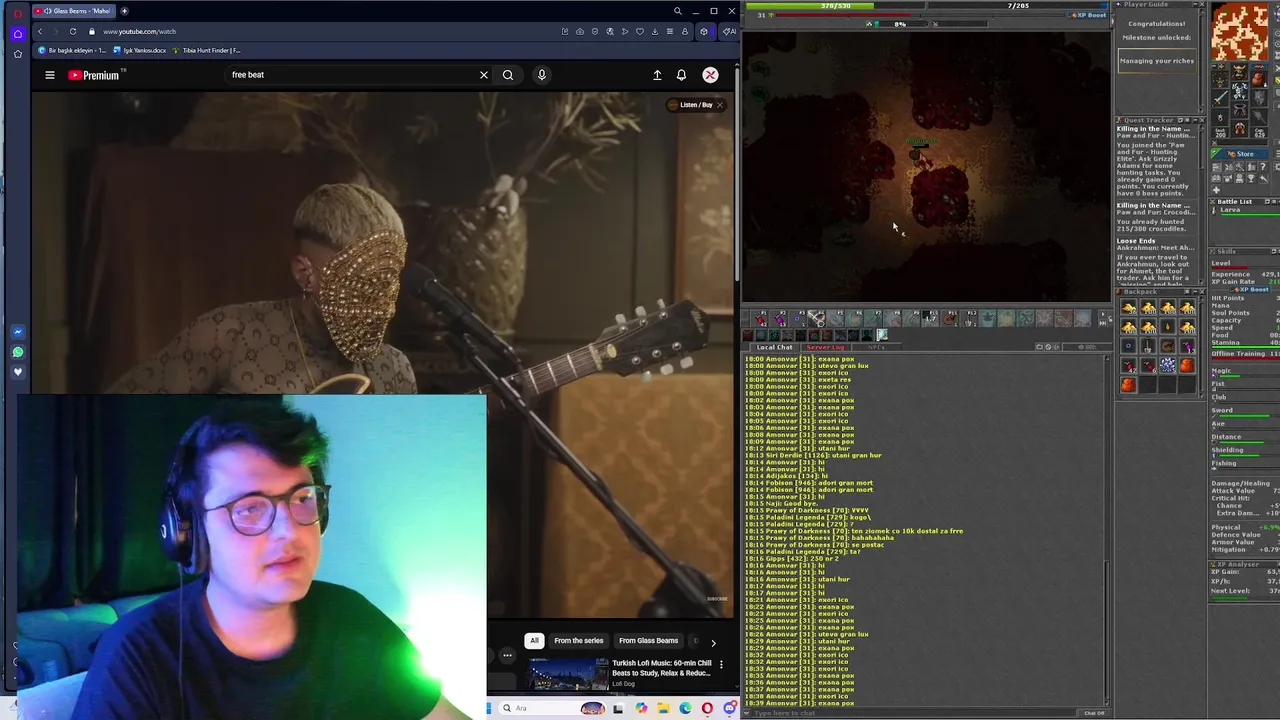Viewport: 1280px width, 720px height.
Task: Select the 'From Glass Beams' chip
Action: pyautogui.click(x=648, y=641)
